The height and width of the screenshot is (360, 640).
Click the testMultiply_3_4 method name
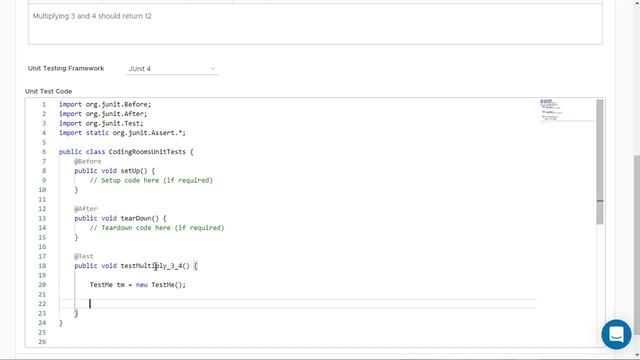151,266
